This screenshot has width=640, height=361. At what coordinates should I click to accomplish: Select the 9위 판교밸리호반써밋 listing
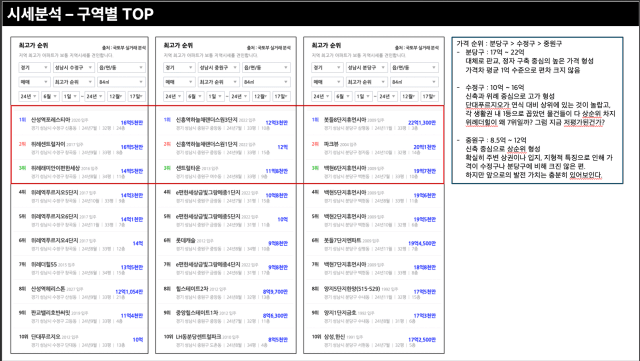[x=80, y=316]
